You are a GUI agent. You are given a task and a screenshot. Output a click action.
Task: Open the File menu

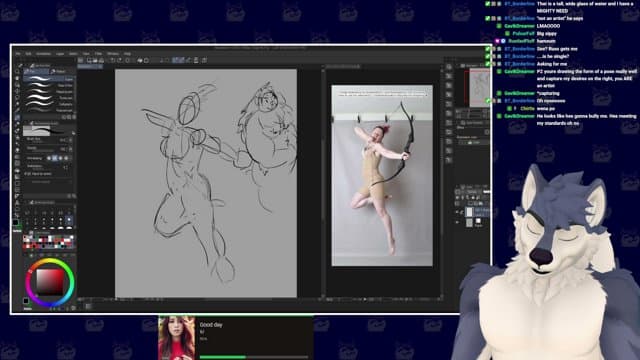pyautogui.click(x=18, y=53)
